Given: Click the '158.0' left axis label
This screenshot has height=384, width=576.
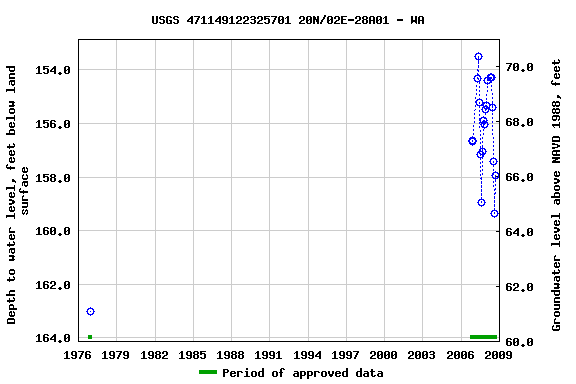Looking at the screenshot, I should pyautogui.click(x=53, y=178).
